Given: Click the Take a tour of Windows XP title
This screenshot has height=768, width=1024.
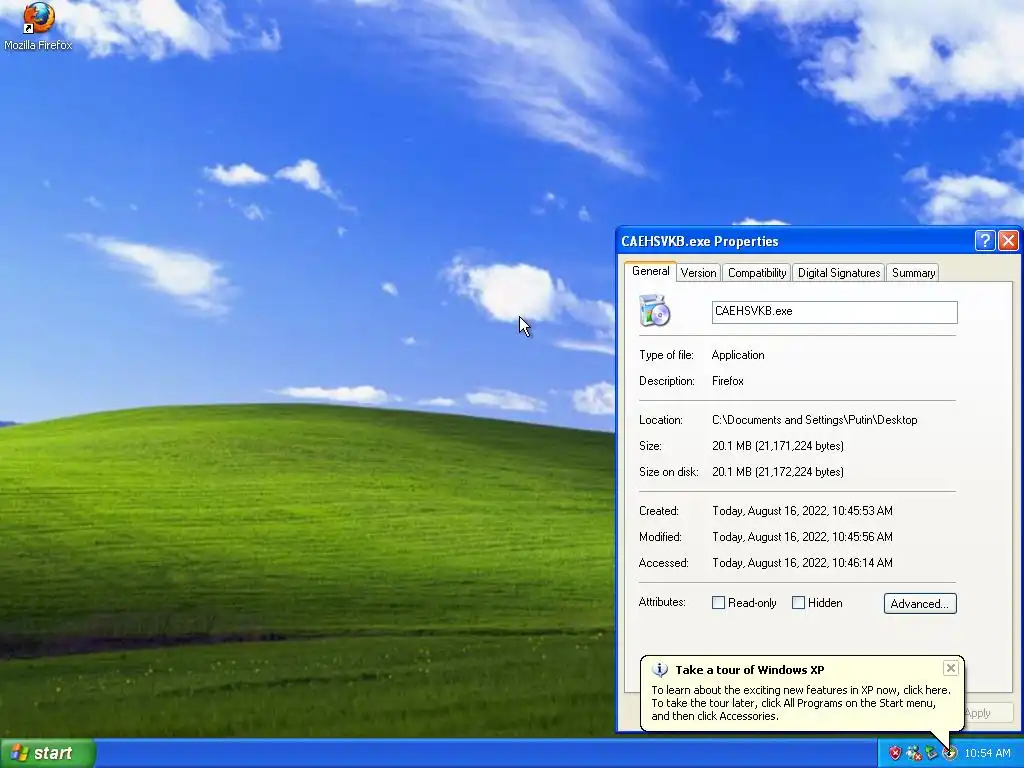Looking at the screenshot, I should pos(750,670).
